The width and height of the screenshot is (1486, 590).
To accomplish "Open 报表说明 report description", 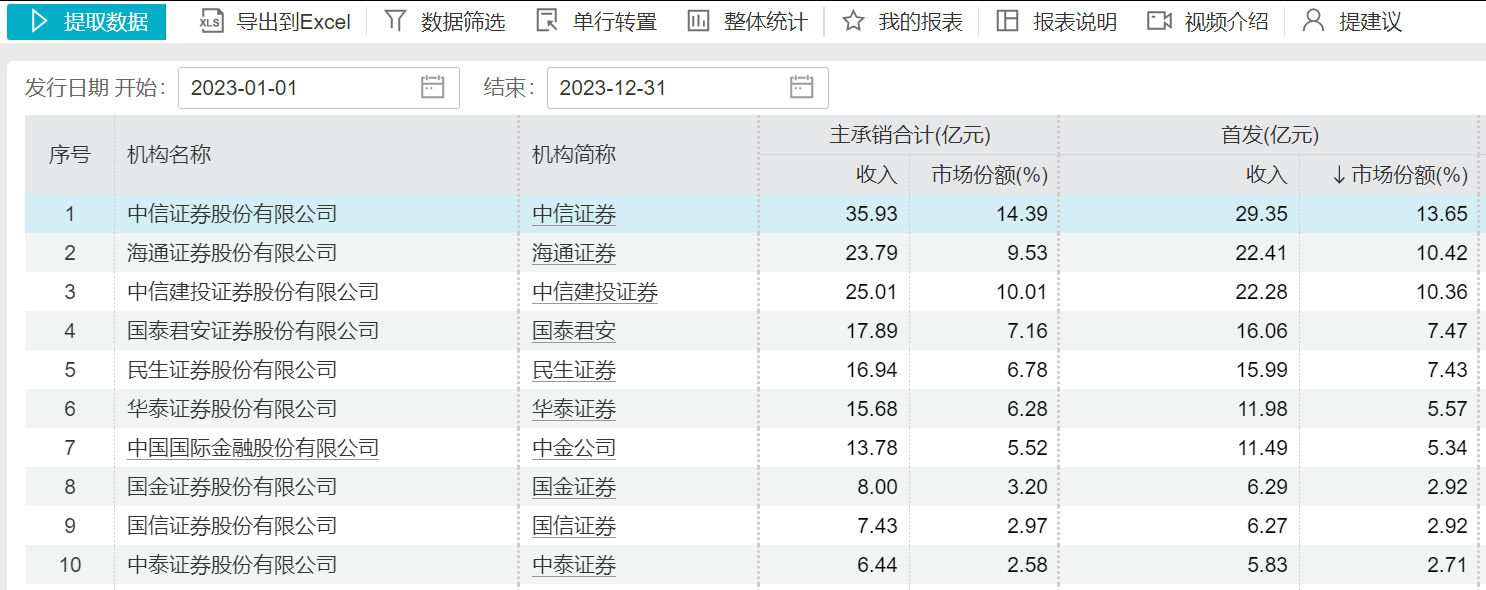I will tap(1075, 22).
